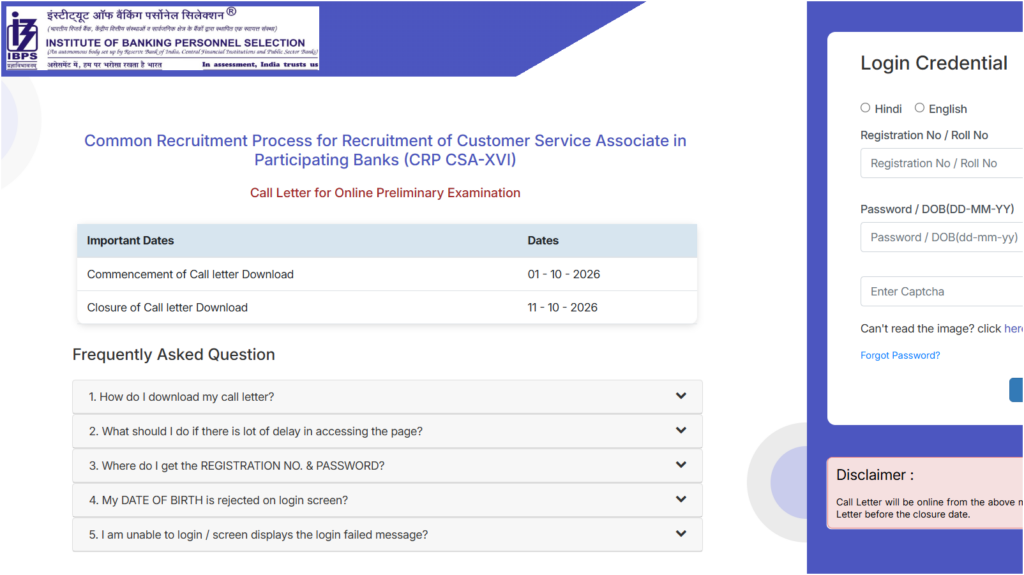The height and width of the screenshot is (575, 1024).
Task: Expand FAQ about REGISTRATION NO. & PASSWORD
Action: click(387, 466)
